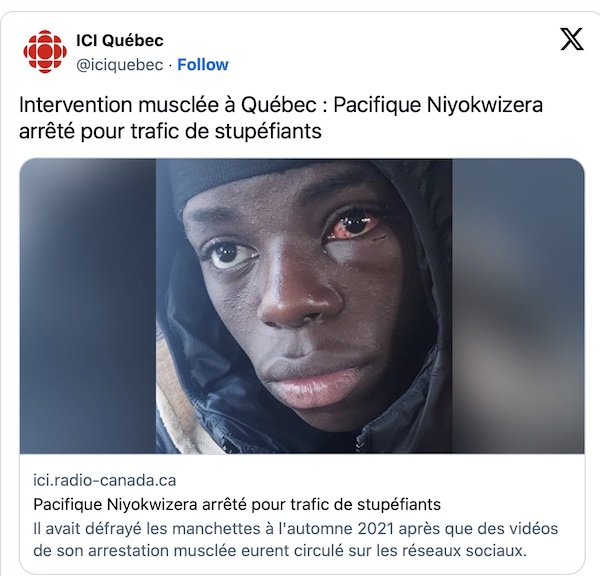Click card description starting "Il avait défrayé"

[295, 540]
